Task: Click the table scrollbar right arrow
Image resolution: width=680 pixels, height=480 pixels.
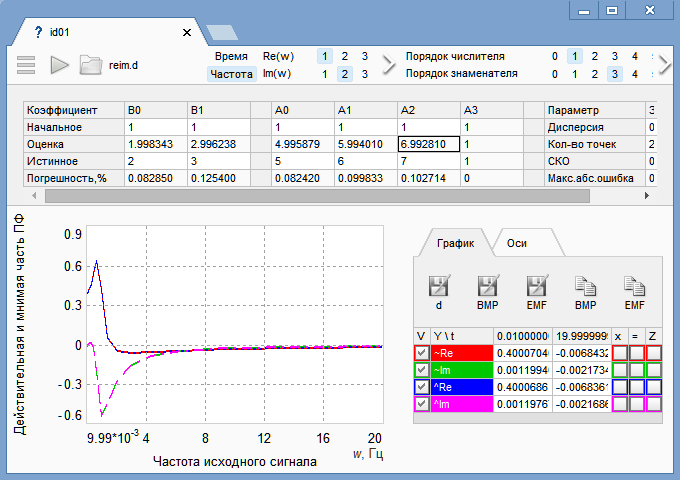Action: point(647,196)
